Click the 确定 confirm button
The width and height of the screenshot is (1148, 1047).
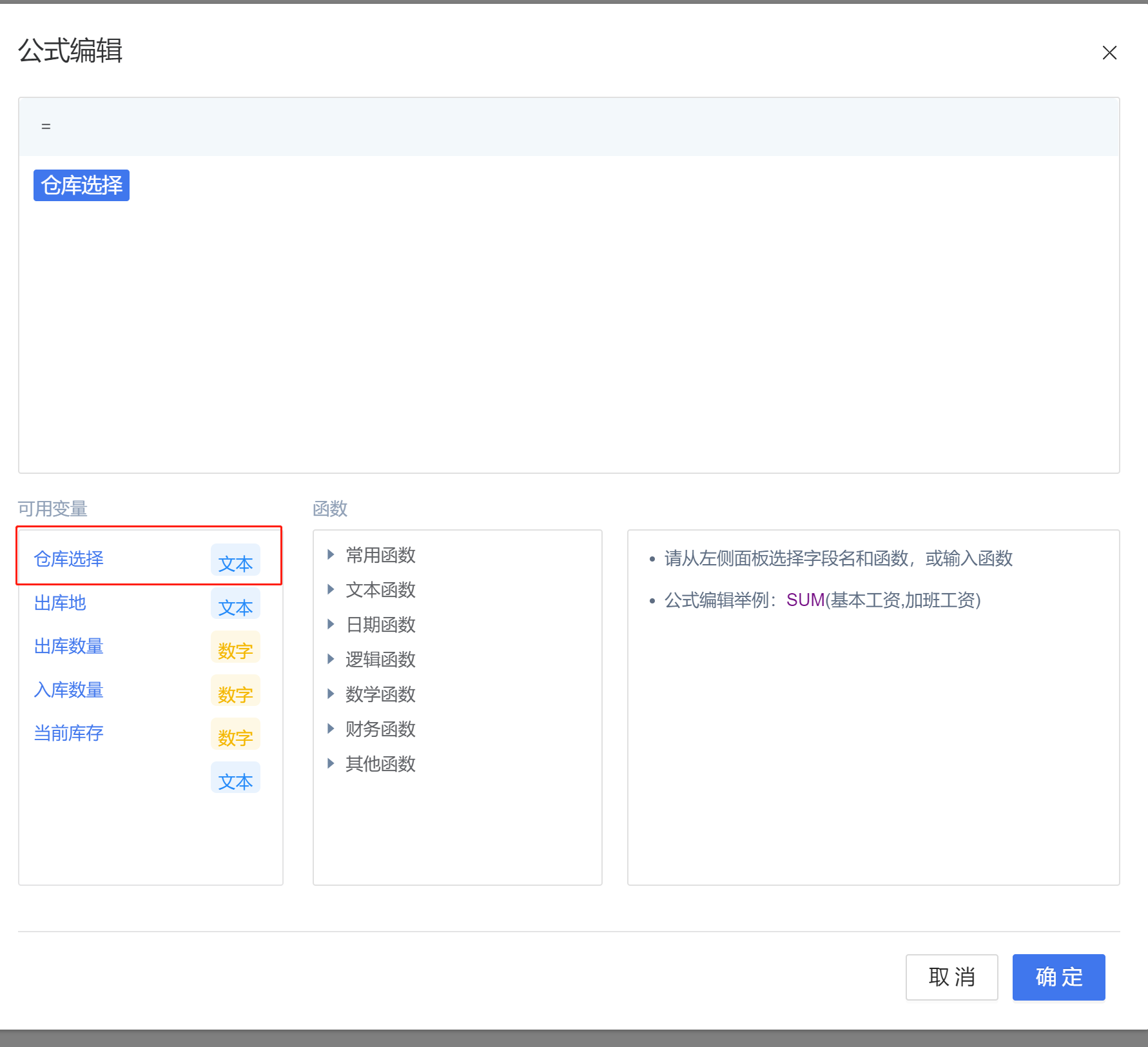[1058, 977]
